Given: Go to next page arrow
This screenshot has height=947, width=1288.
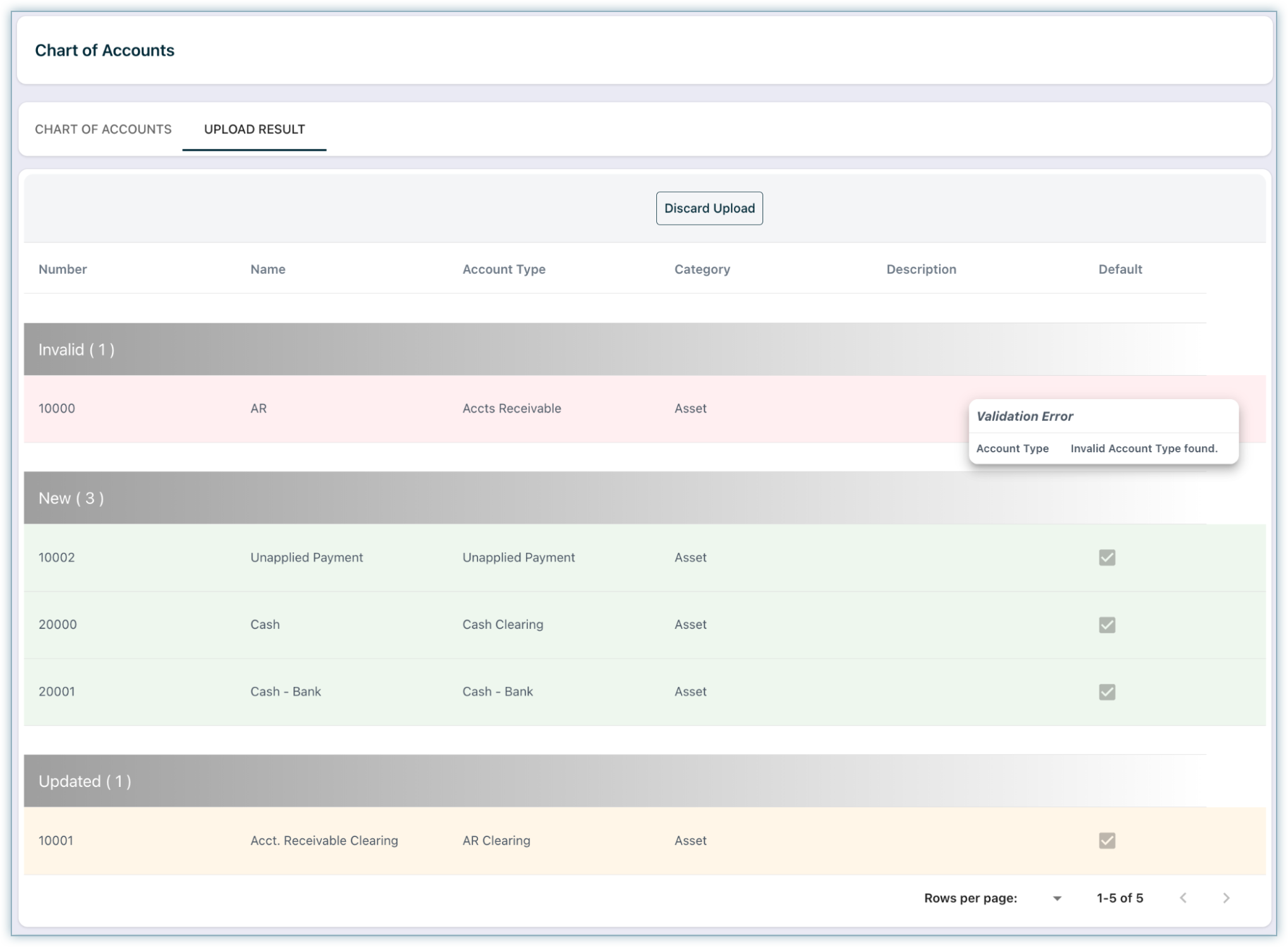Looking at the screenshot, I should click(x=1226, y=898).
